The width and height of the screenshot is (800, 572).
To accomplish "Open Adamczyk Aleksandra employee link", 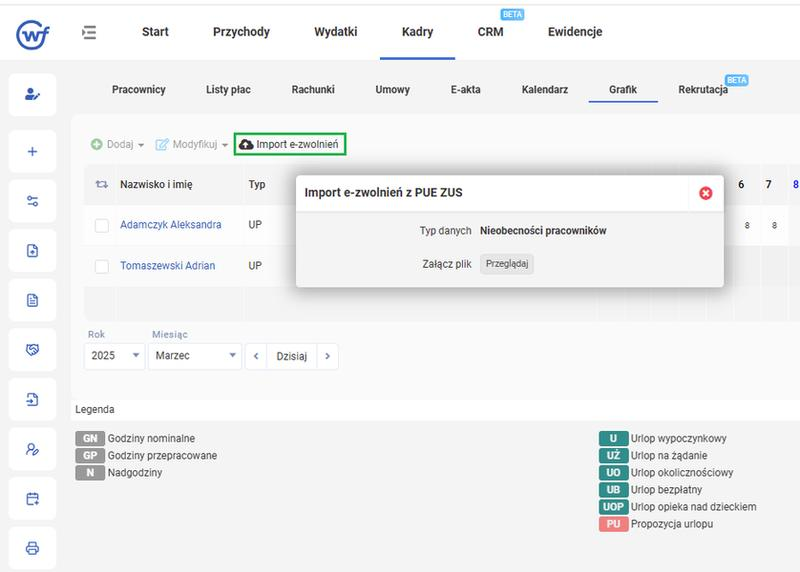I will tap(170, 225).
